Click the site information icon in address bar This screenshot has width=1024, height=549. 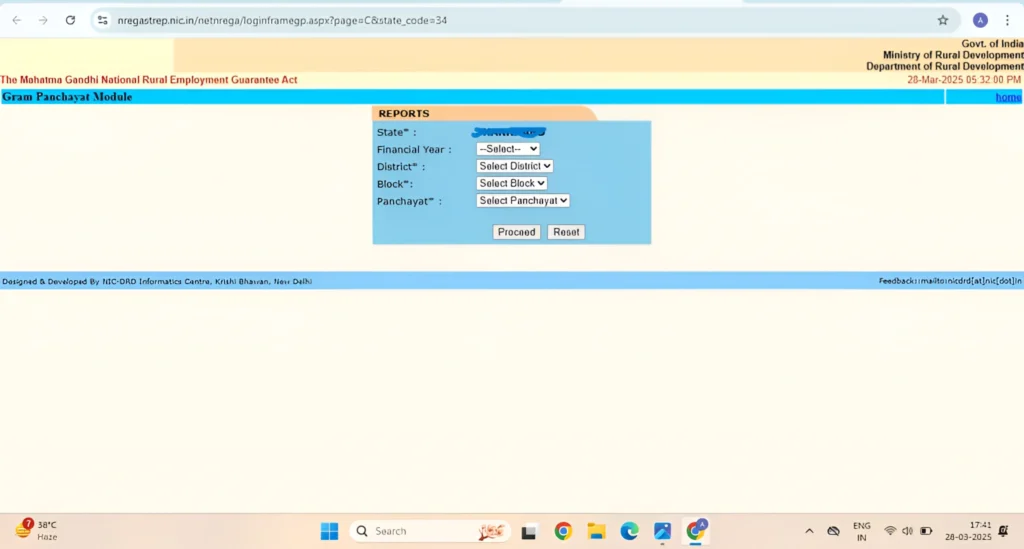[102, 20]
